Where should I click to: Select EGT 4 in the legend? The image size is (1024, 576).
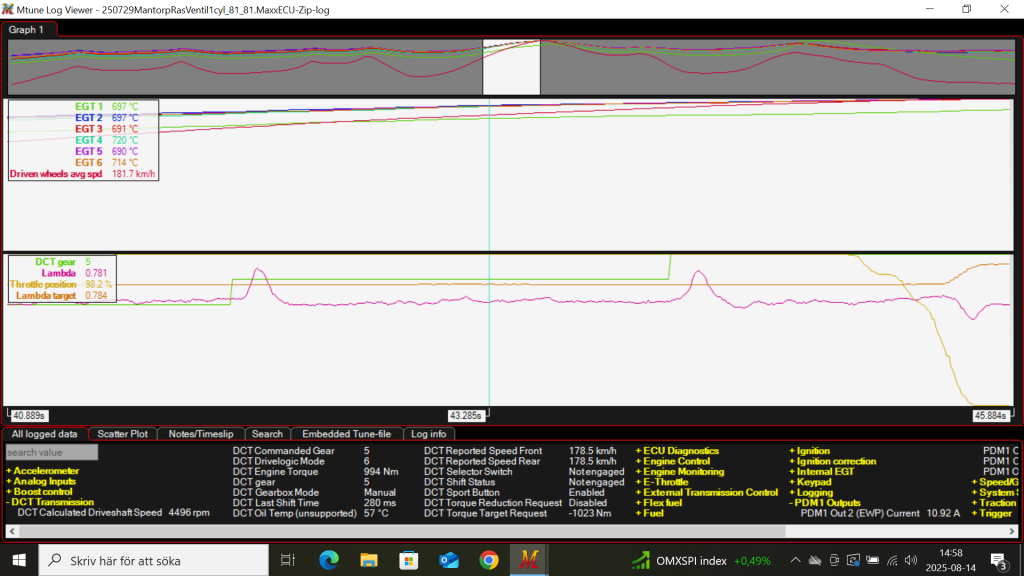click(x=89, y=140)
